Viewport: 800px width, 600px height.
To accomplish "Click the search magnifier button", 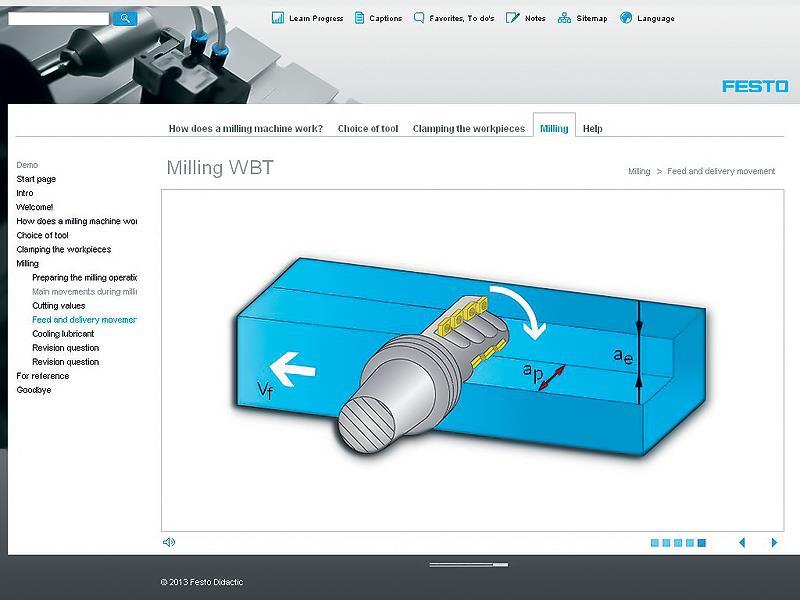I will tap(125, 18).
